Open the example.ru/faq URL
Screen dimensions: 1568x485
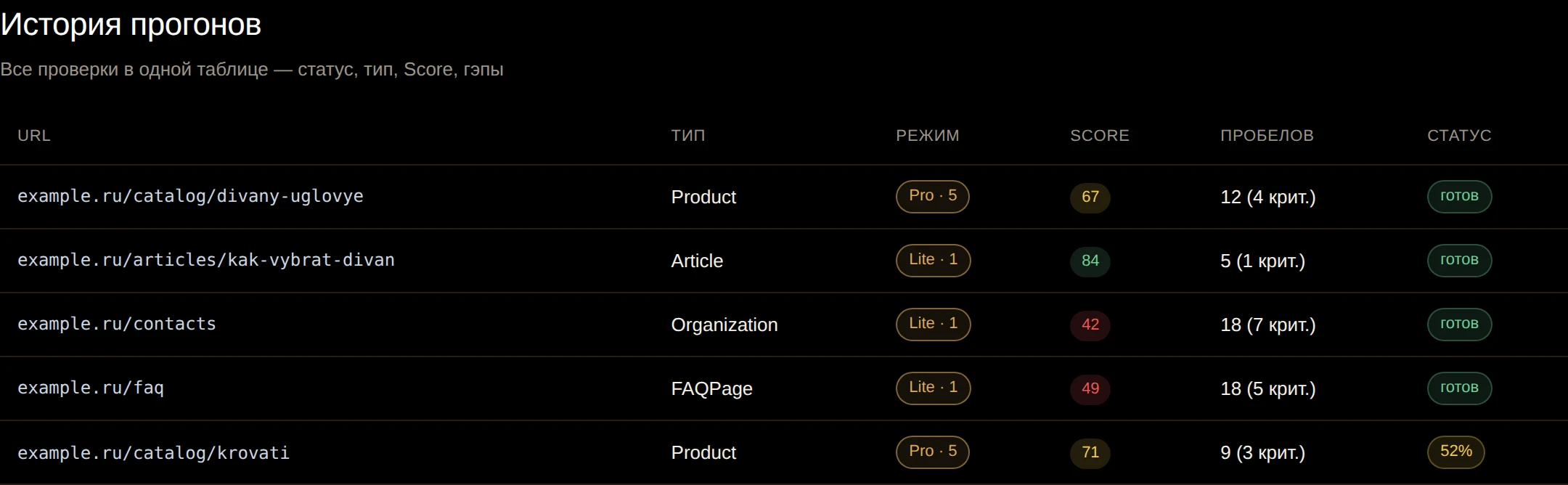pos(91,388)
